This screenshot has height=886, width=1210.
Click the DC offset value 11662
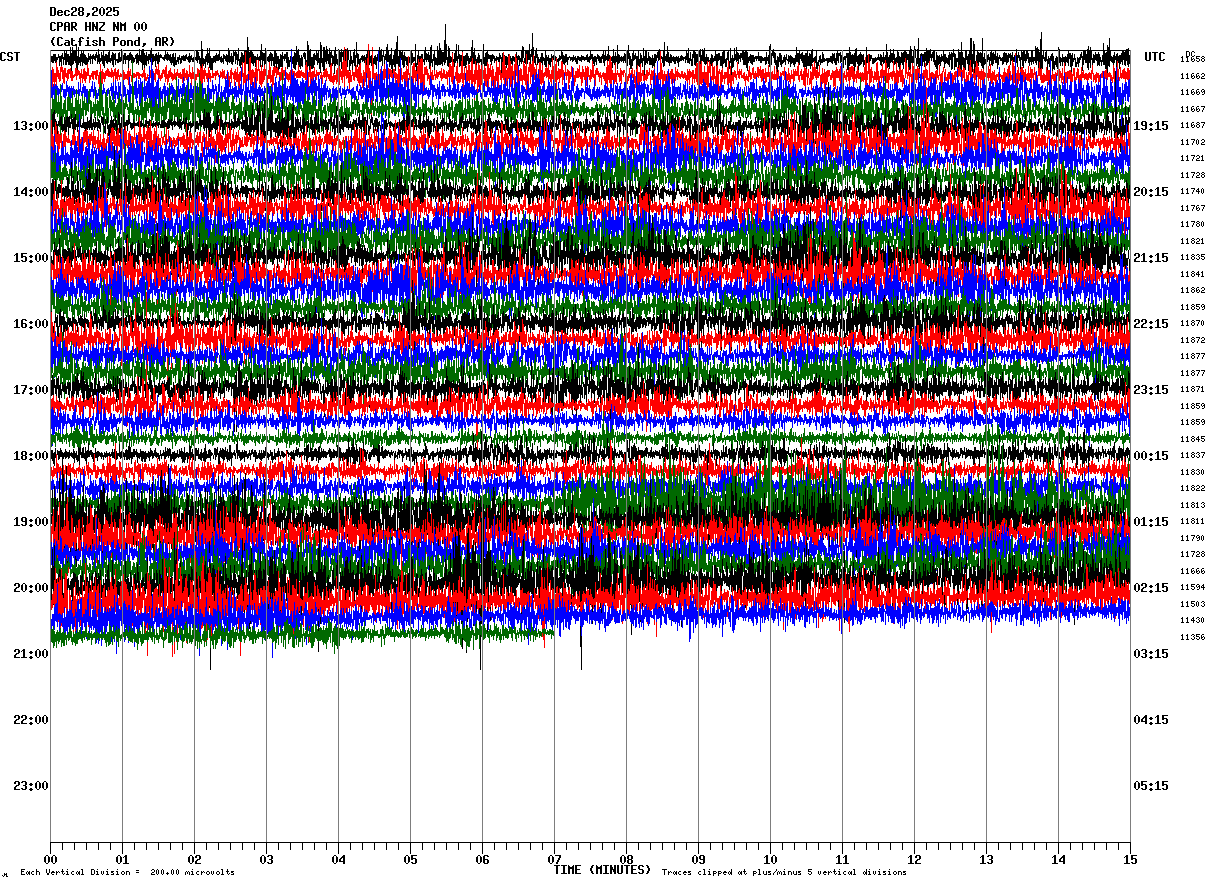click(x=1193, y=76)
